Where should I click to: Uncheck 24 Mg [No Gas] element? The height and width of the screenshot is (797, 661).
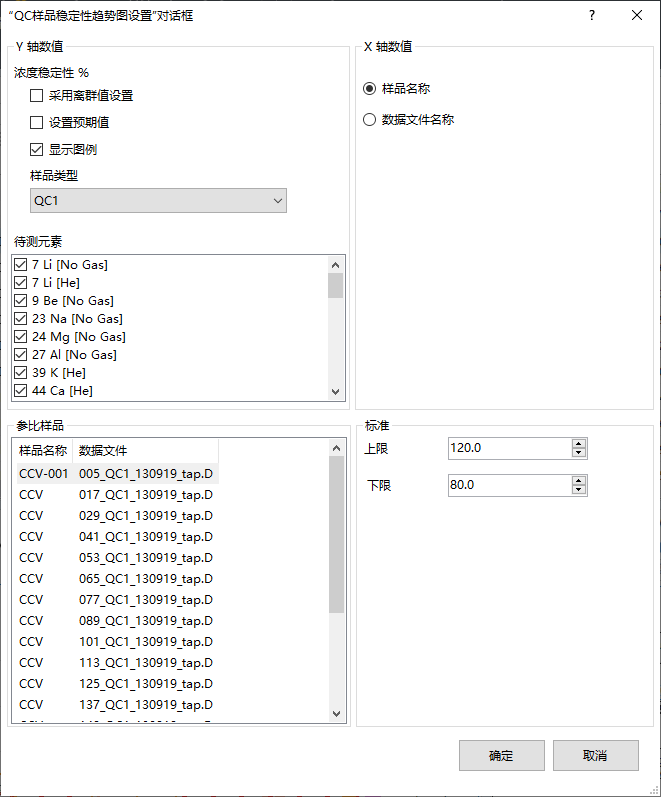[20, 336]
